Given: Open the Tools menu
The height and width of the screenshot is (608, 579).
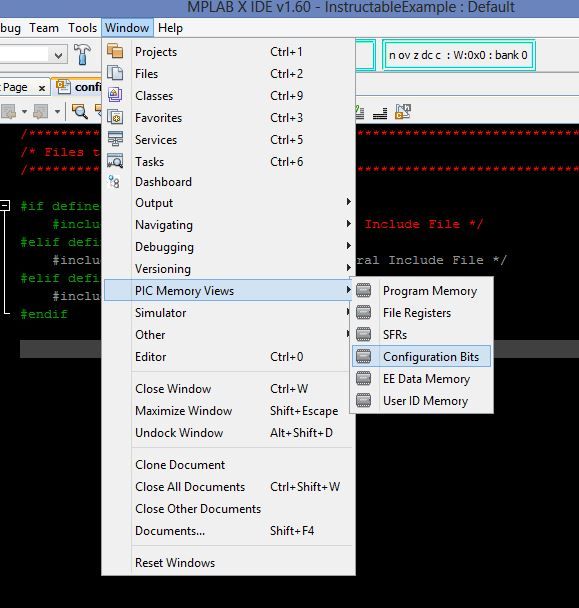Looking at the screenshot, I should [x=82, y=28].
